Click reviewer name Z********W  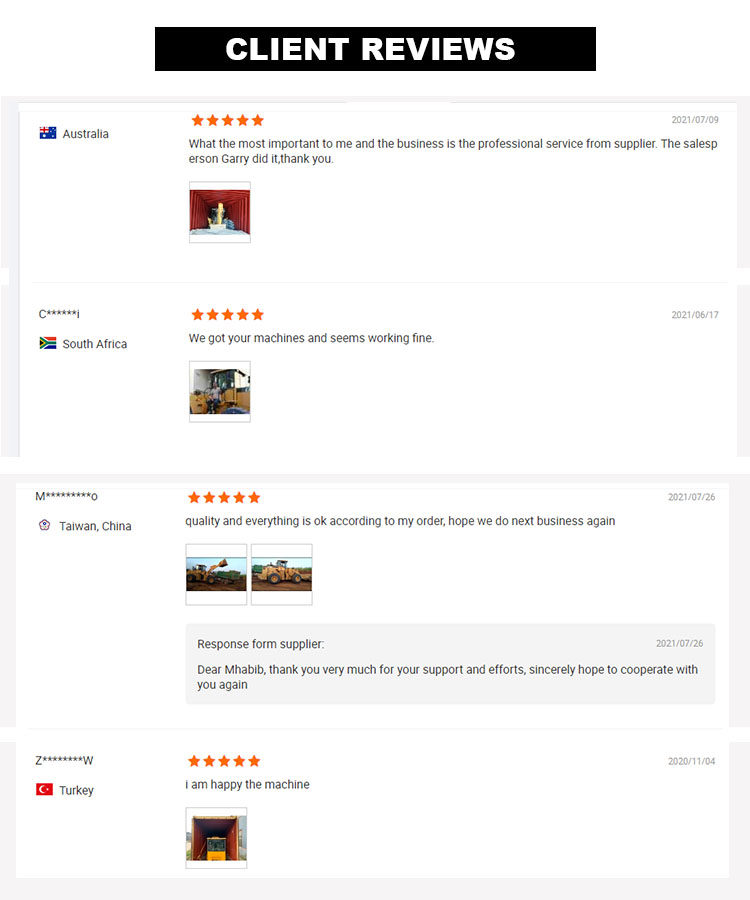[64, 760]
